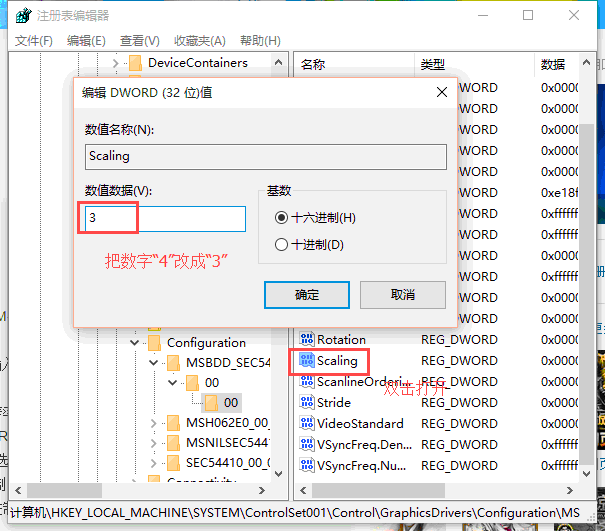Click the tree pane scroll left arrow
Viewport: 605px width, 531px height.
(18, 490)
